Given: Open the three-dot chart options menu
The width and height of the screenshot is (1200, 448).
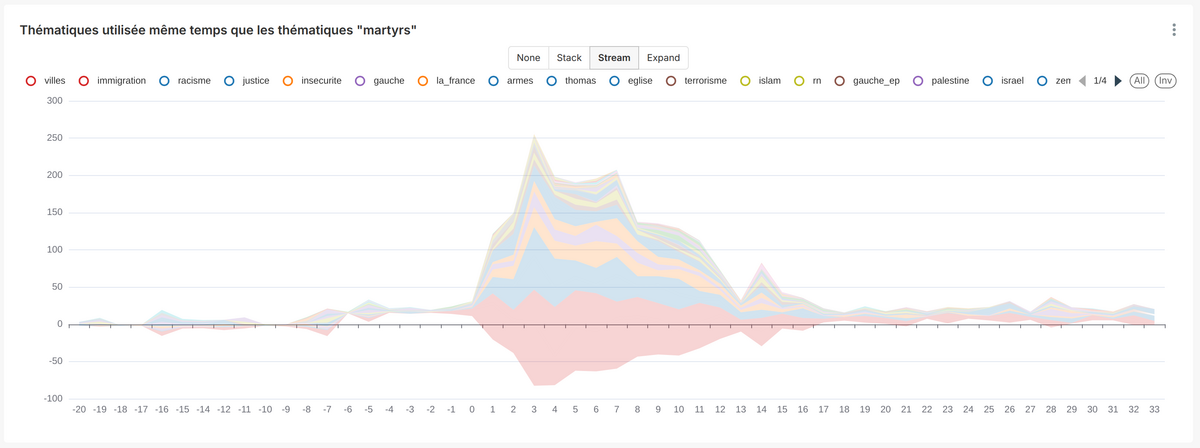Looking at the screenshot, I should click(x=1174, y=30).
